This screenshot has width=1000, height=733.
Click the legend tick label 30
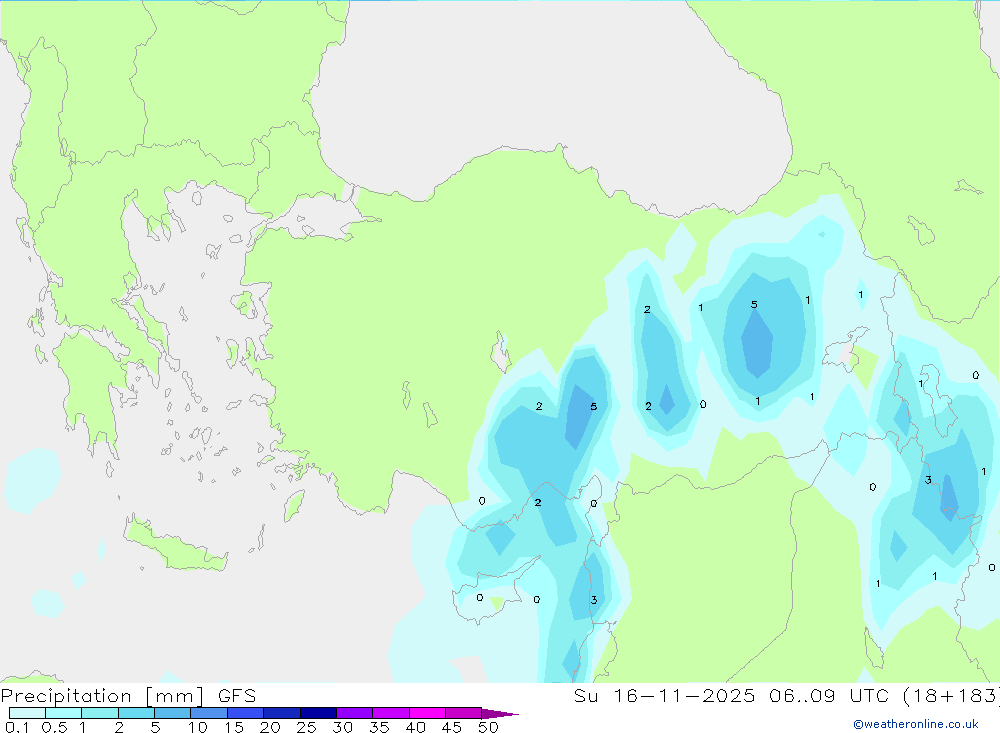tap(343, 727)
